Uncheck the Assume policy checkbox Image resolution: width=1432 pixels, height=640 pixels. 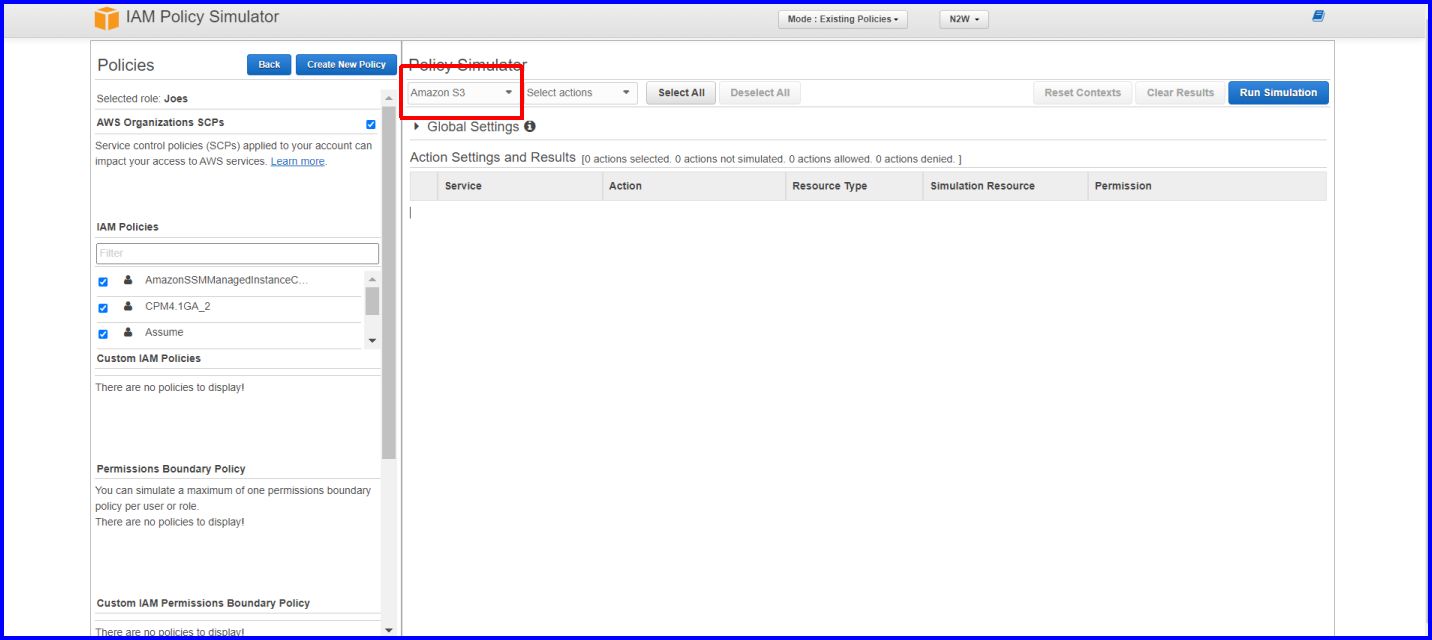(103, 334)
